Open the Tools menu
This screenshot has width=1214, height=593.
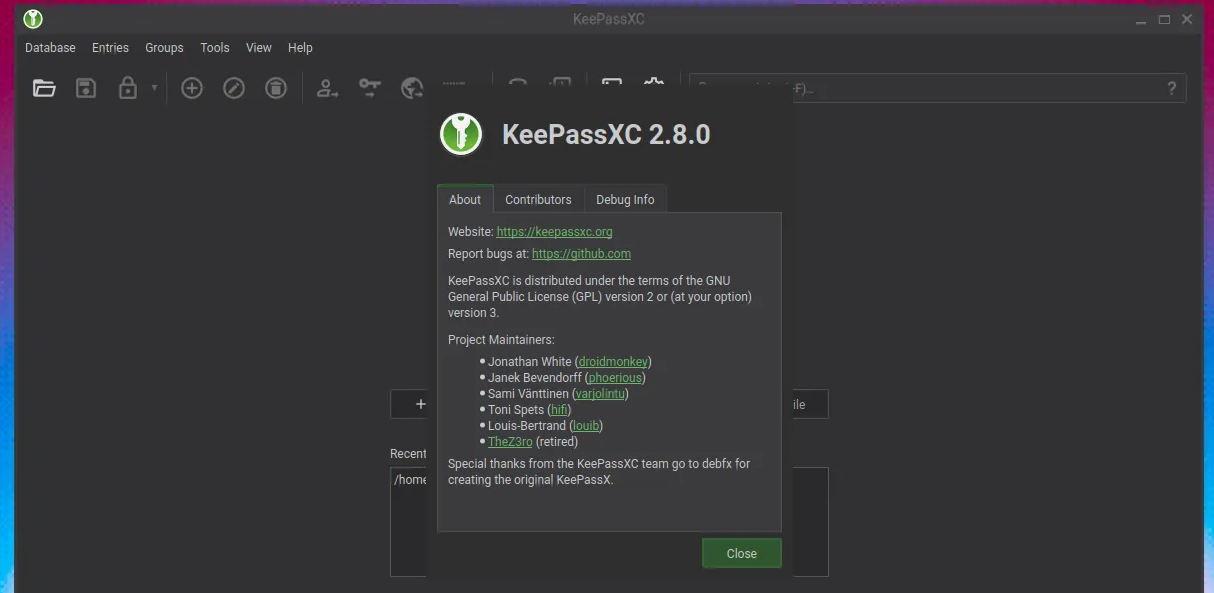pyautogui.click(x=215, y=47)
